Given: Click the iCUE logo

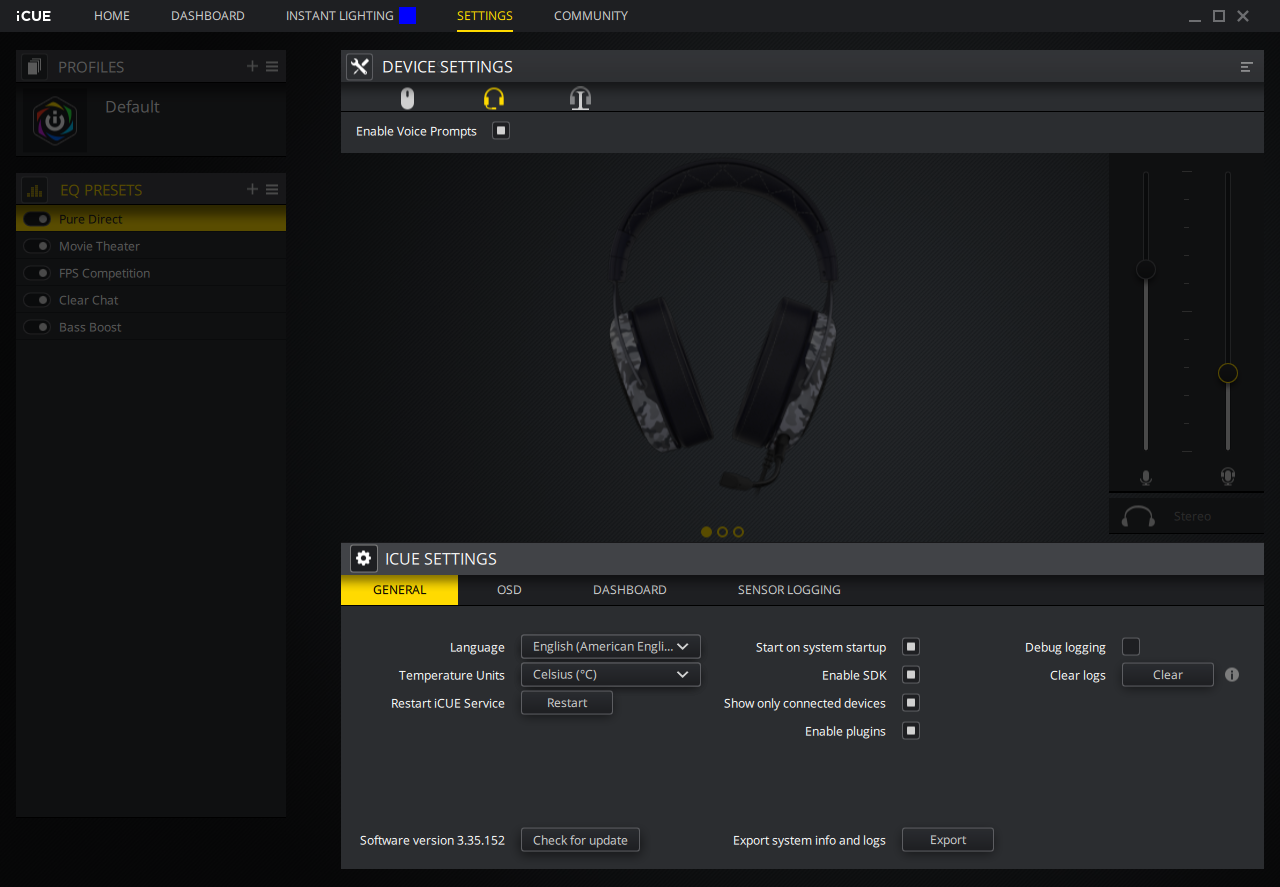Looking at the screenshot, I should pos(34,16).
